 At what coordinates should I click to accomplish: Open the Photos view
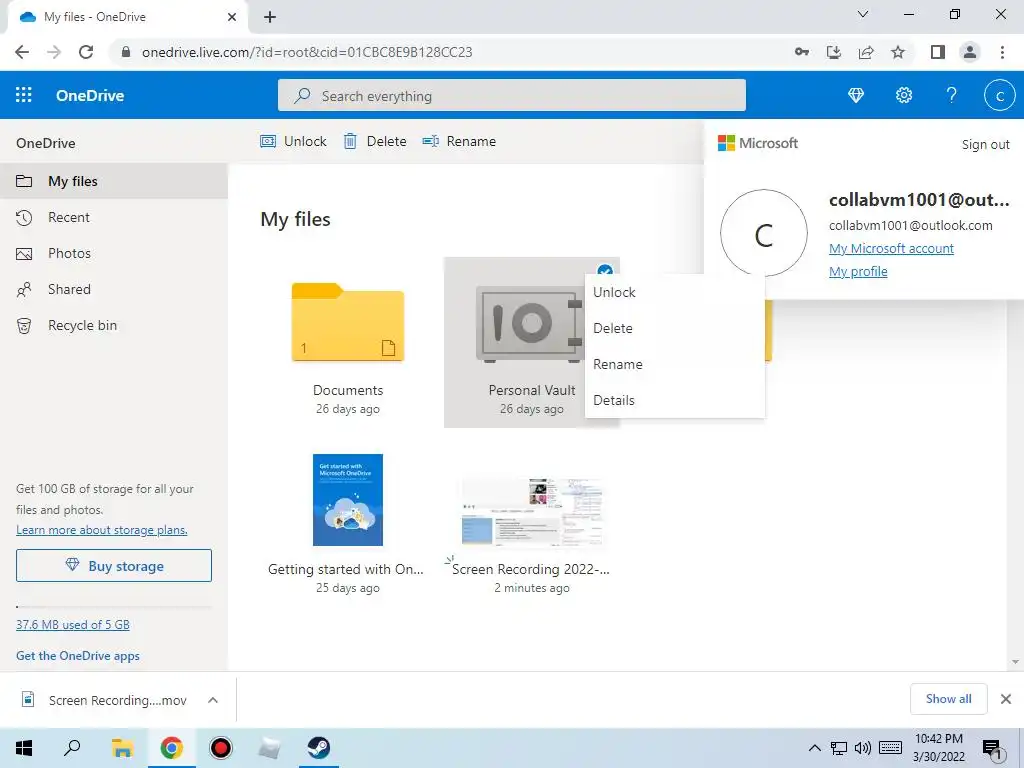coord(114,253)
